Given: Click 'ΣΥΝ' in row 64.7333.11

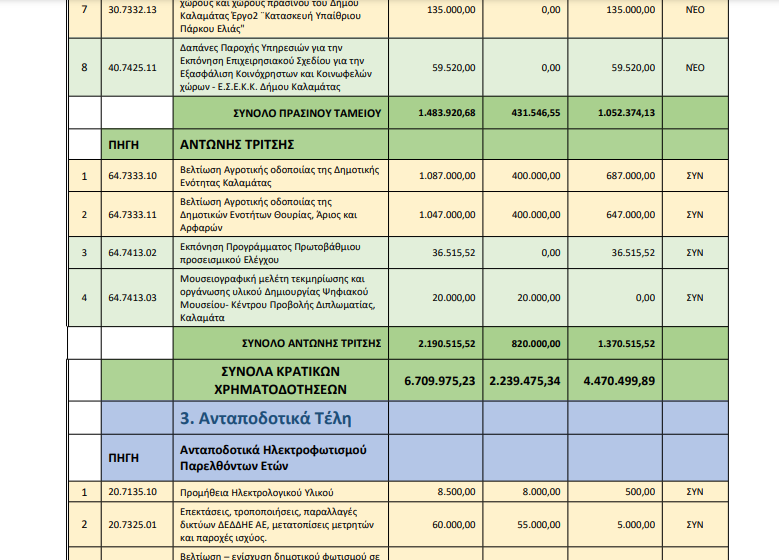Looking at the screenshot, I should (695, 215).
